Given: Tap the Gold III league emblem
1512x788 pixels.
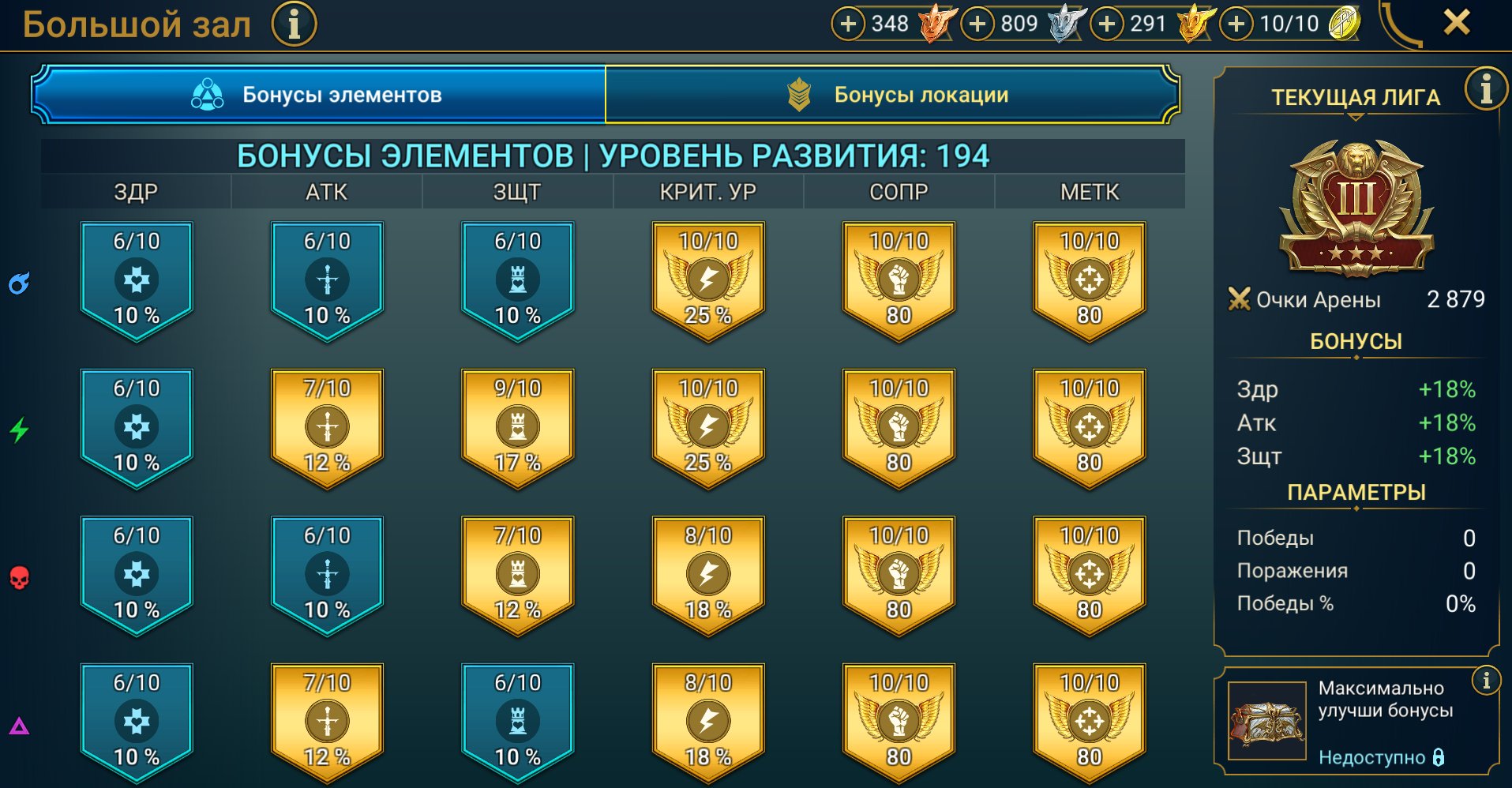Looking at the screenshot, I should tap(1356, 208).
